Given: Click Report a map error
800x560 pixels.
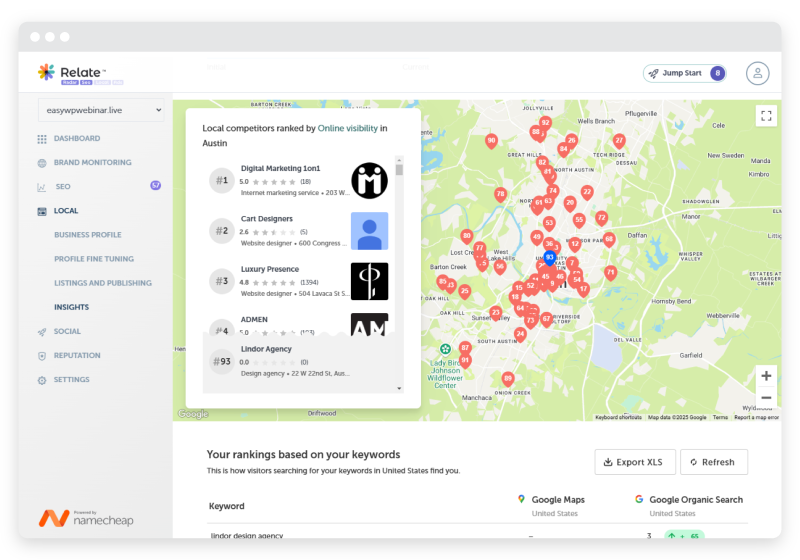Looking at the screenshot, I should pos(756,417).
